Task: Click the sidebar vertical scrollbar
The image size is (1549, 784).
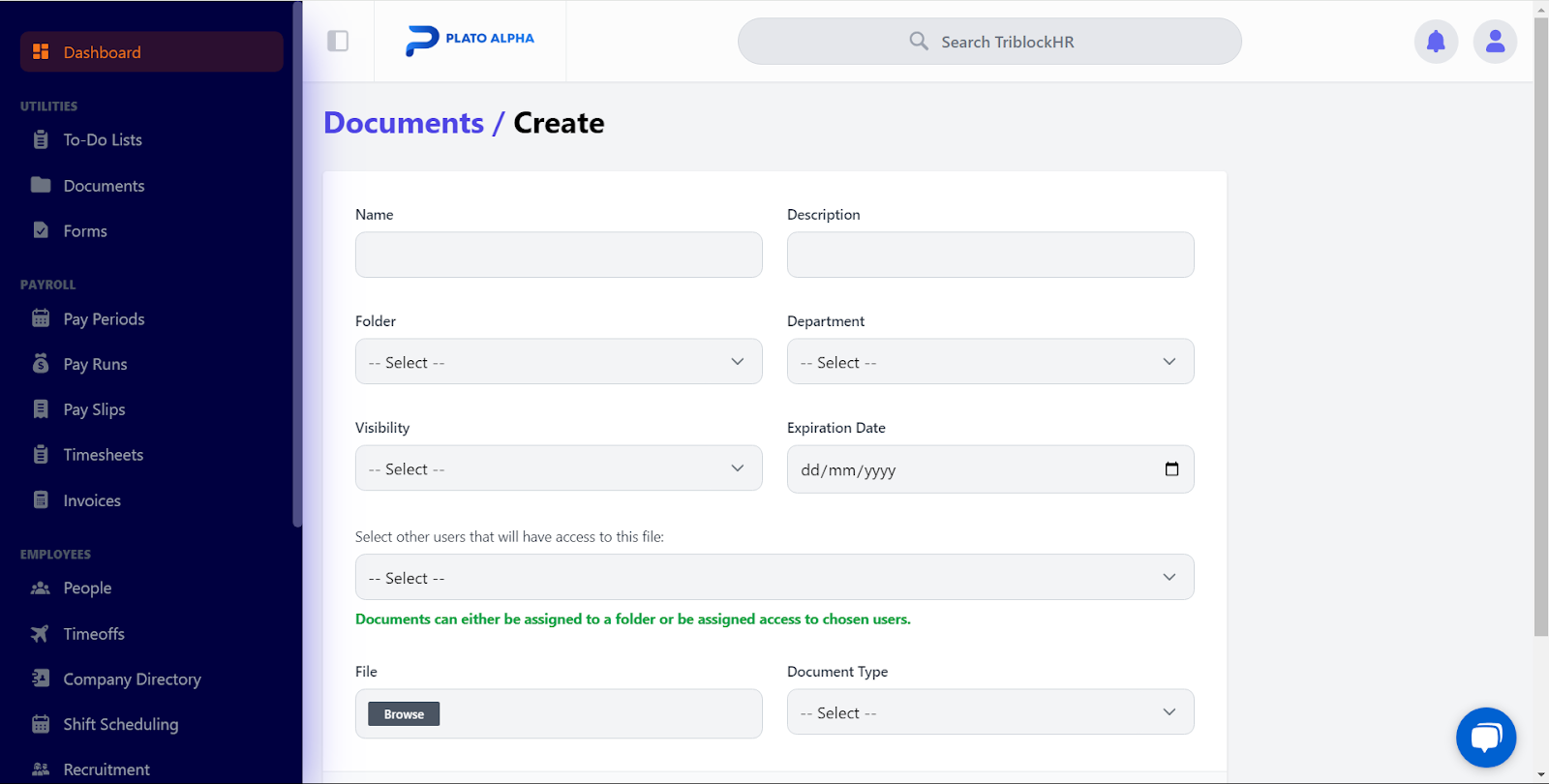Action: point(297,266)
